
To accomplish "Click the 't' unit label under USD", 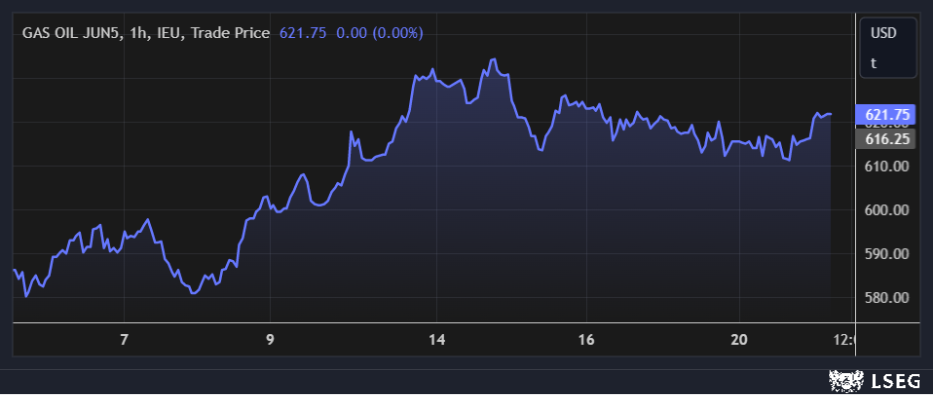I will (873, 63).
